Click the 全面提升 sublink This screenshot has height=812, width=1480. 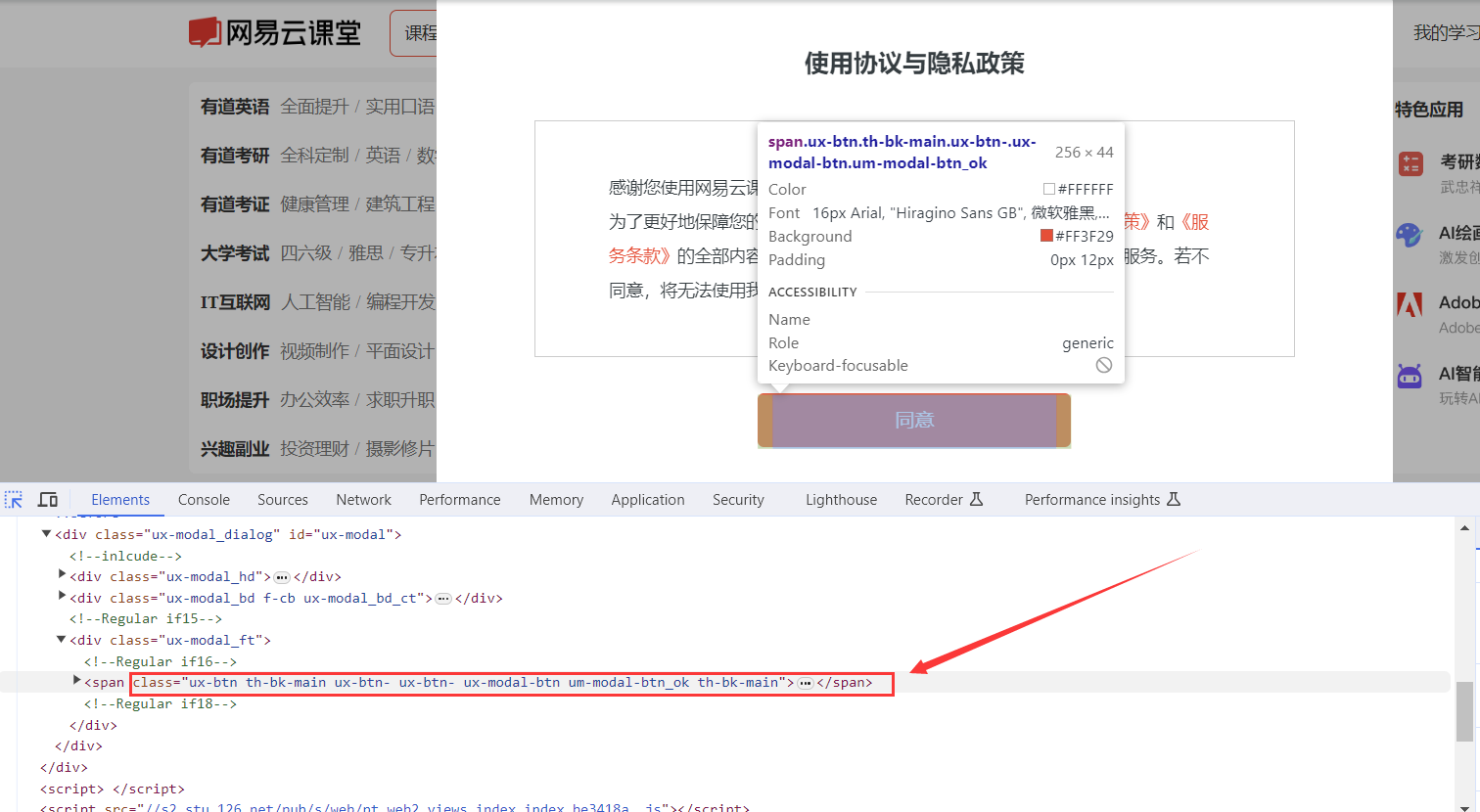314,107
